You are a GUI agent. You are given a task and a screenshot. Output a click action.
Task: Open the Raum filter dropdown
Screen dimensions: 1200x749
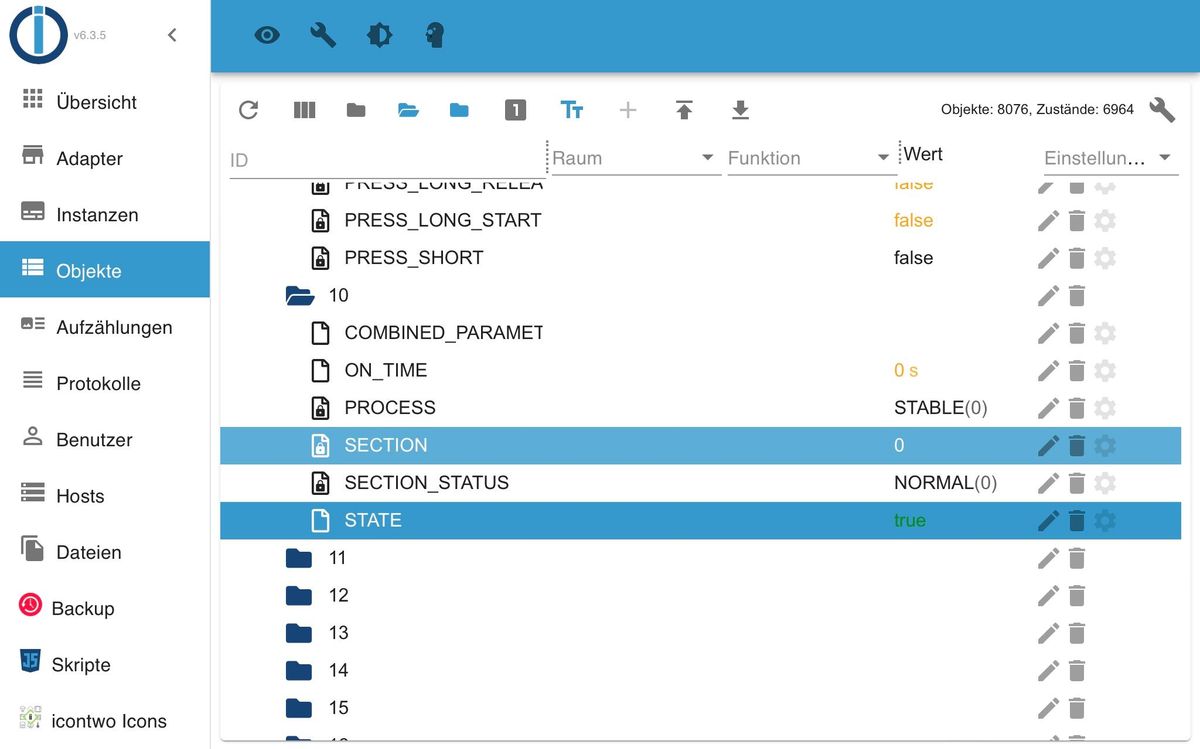pyautogui.click(x=636, y=158)
